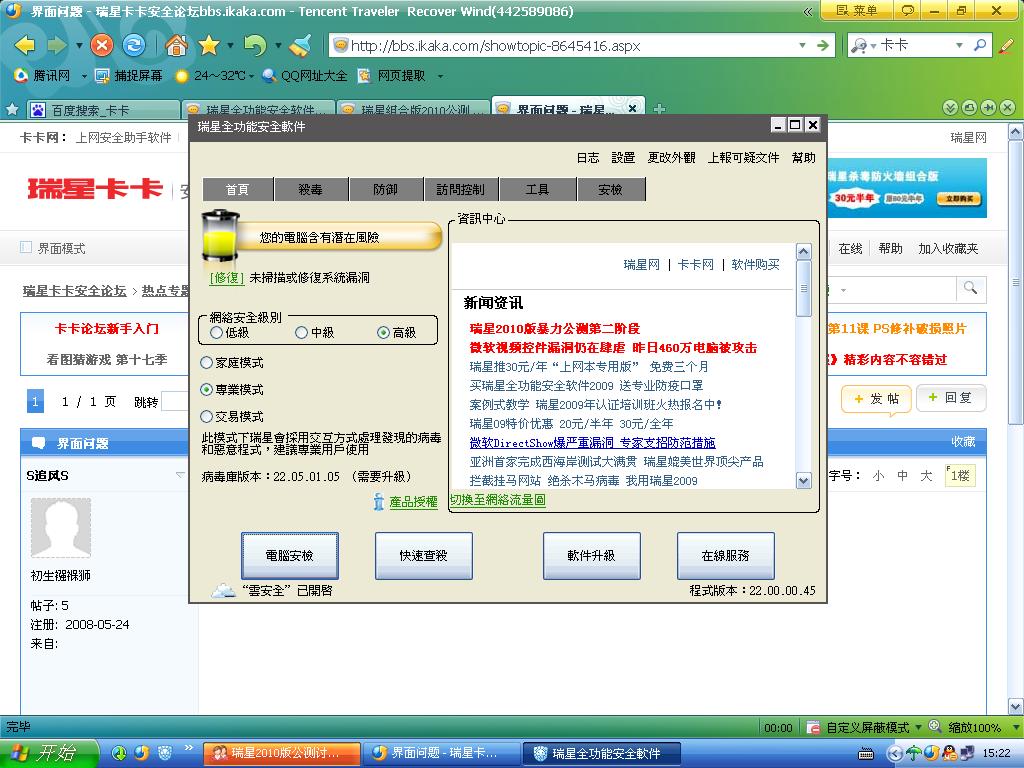Click 更改外觀 menu item
1024x768 pixels.
click(671, 157)
